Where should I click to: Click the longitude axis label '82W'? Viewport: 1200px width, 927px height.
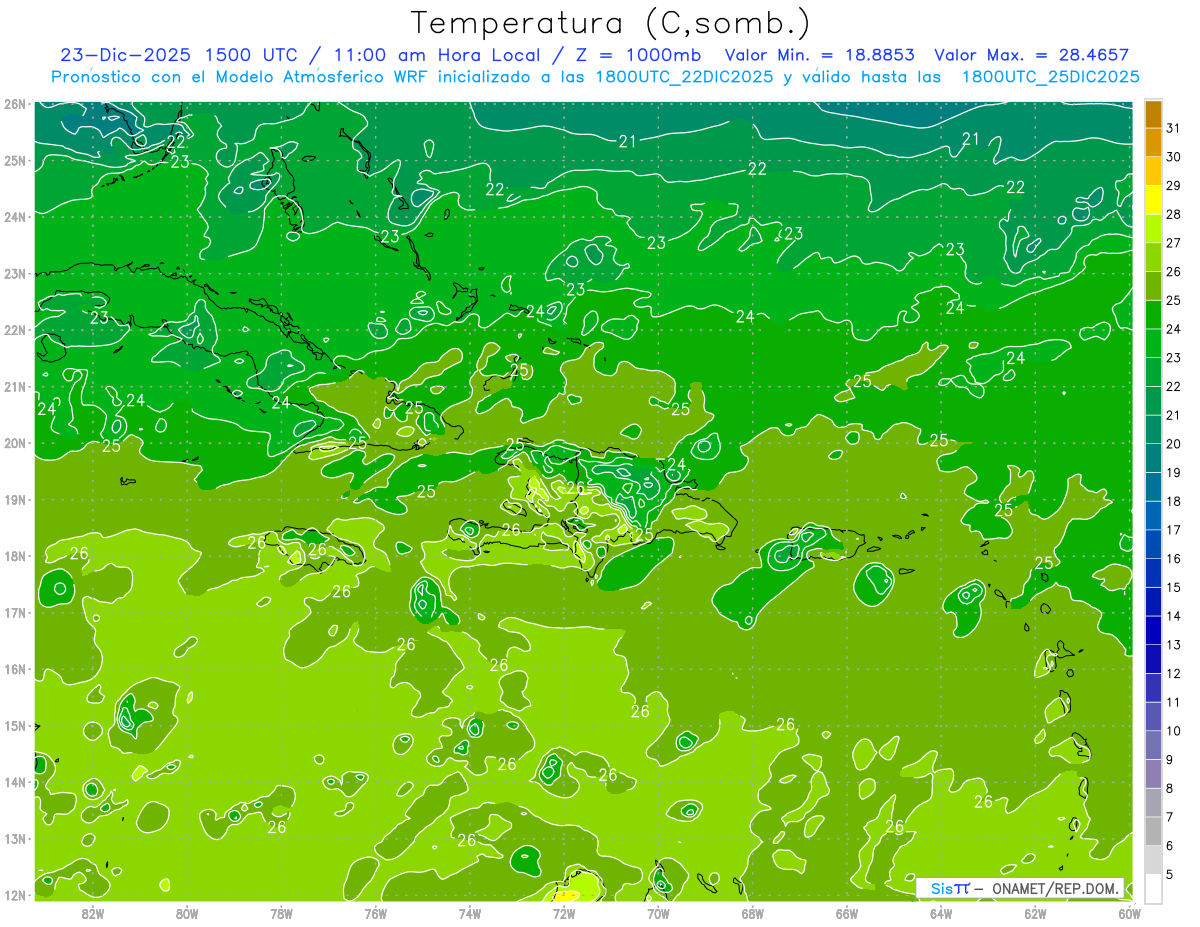pyautogui.click(x=93, y=913)
